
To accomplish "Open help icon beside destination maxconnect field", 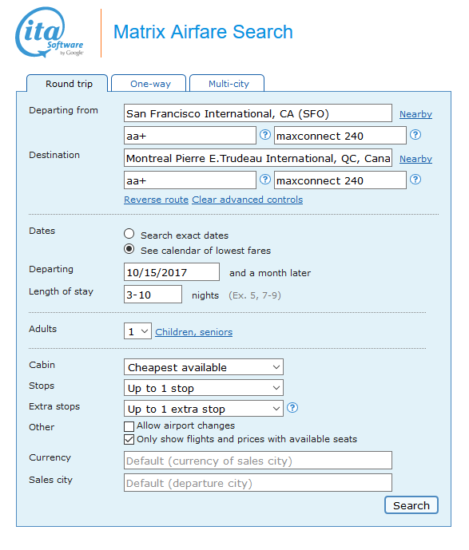I will [415, 180].
